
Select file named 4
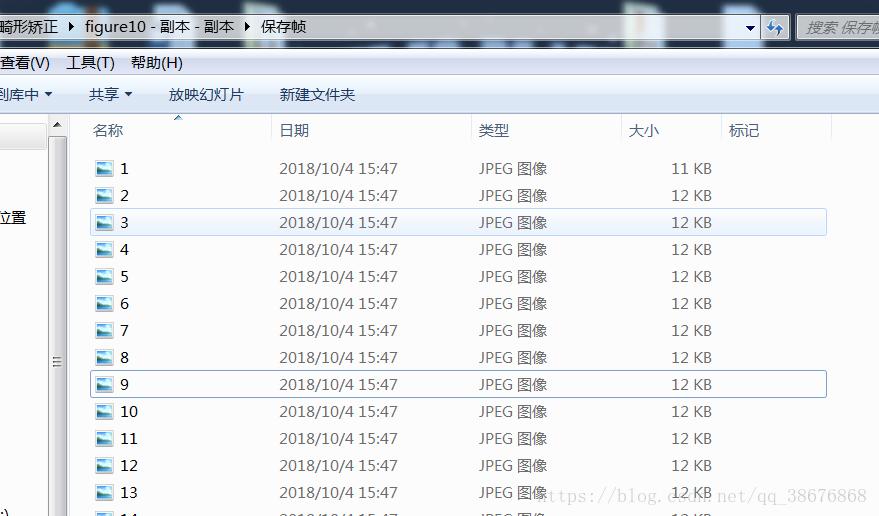coord(124,250)
